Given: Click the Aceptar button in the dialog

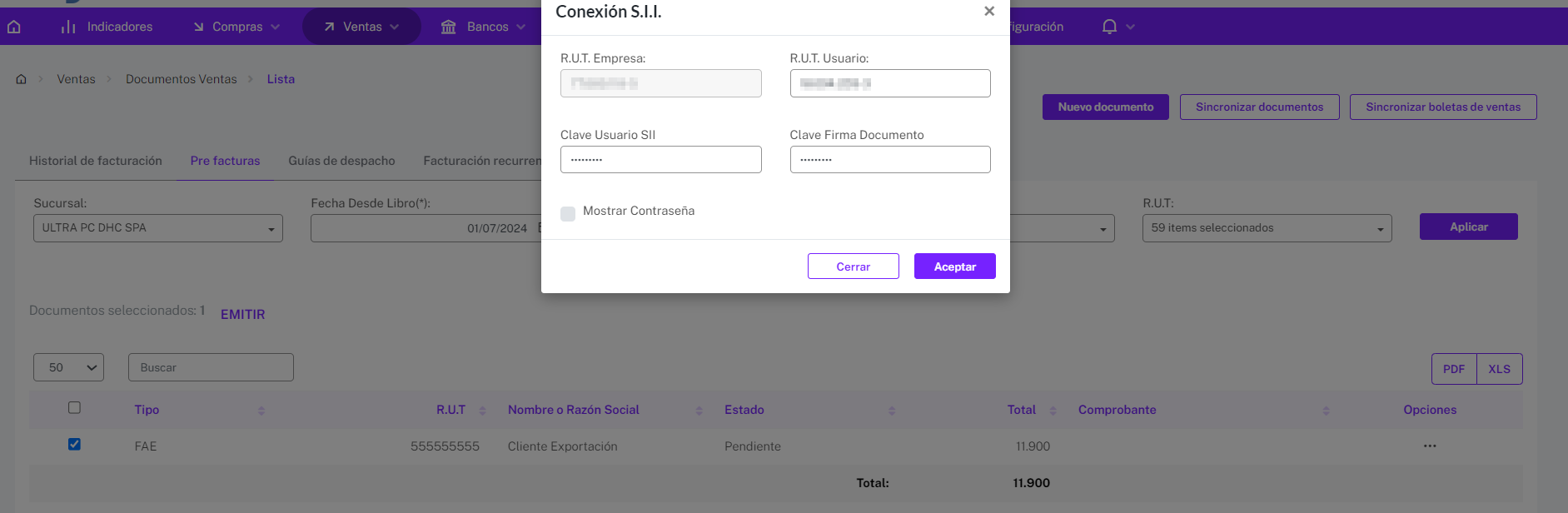Looking at the screenshot, I should 954,266.
